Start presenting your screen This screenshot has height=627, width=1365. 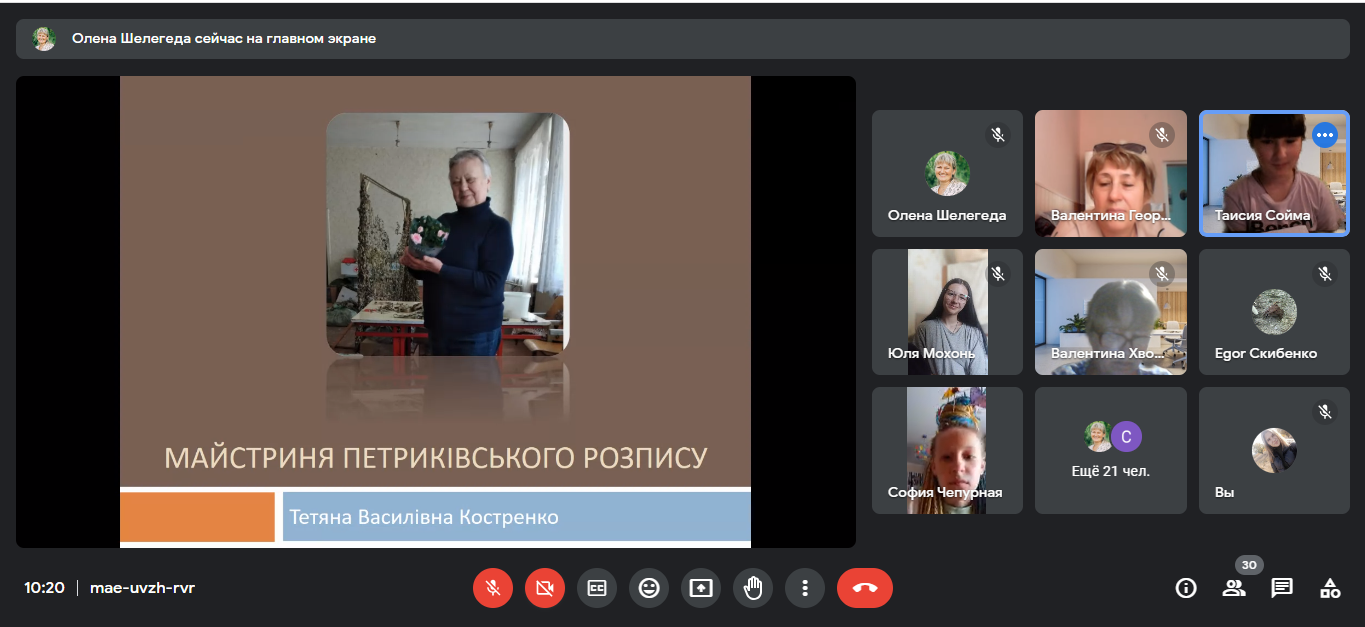(701, 588)
